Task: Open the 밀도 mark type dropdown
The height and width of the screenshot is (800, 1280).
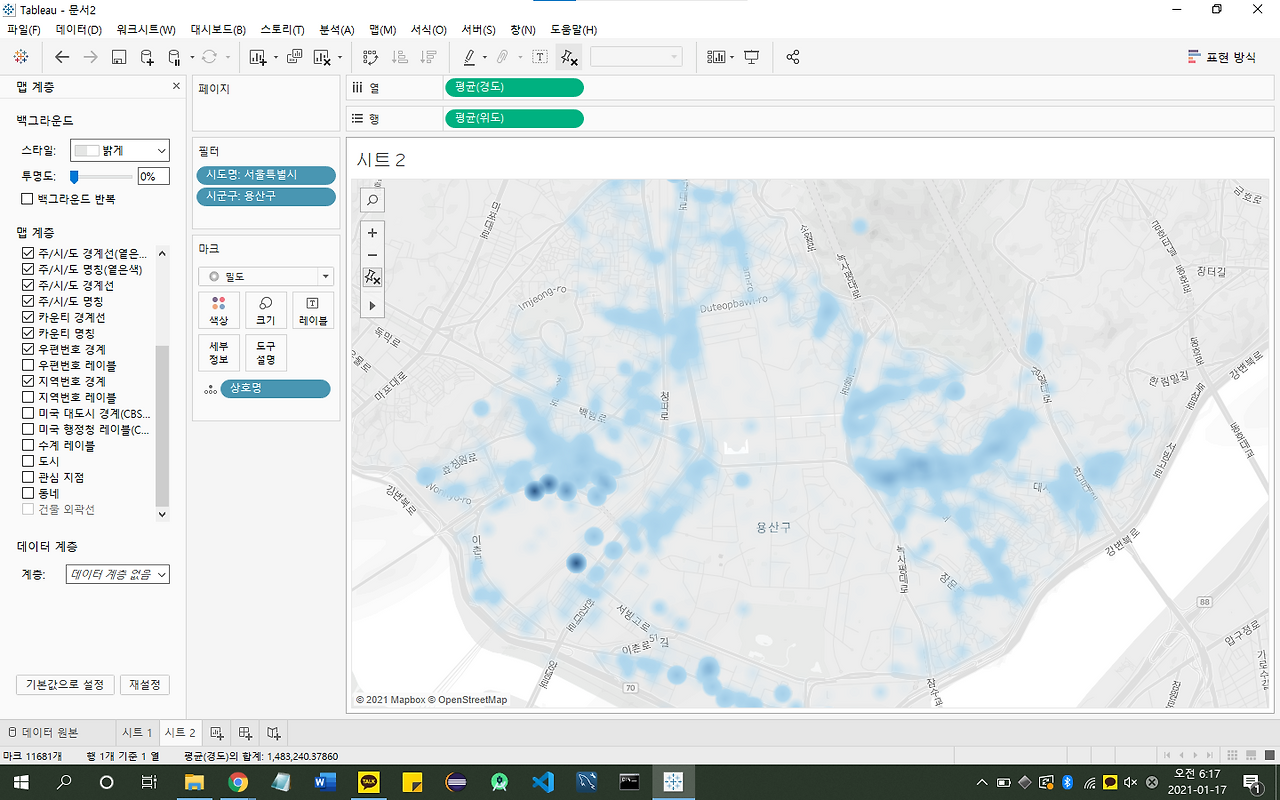Action: click(x=266, y=276)
